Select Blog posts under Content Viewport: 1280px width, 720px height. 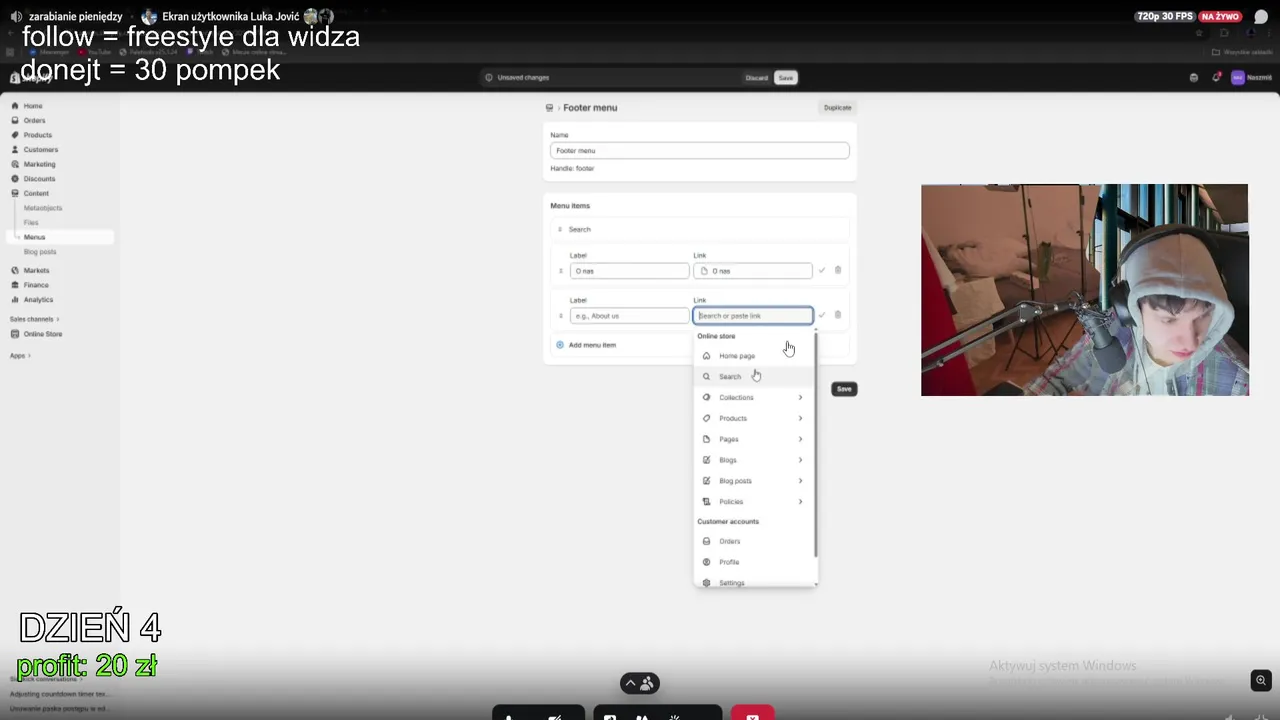(40, 252)
